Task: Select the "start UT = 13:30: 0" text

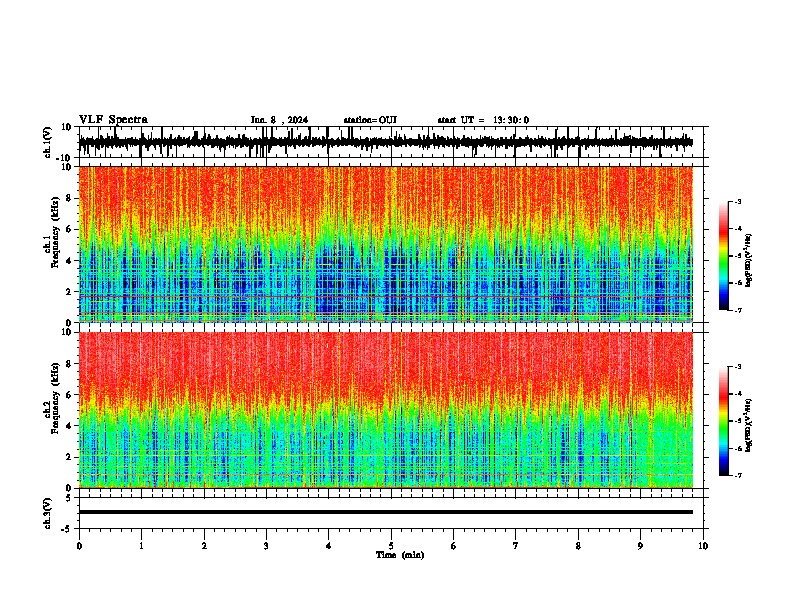Action: click(483, 120)
